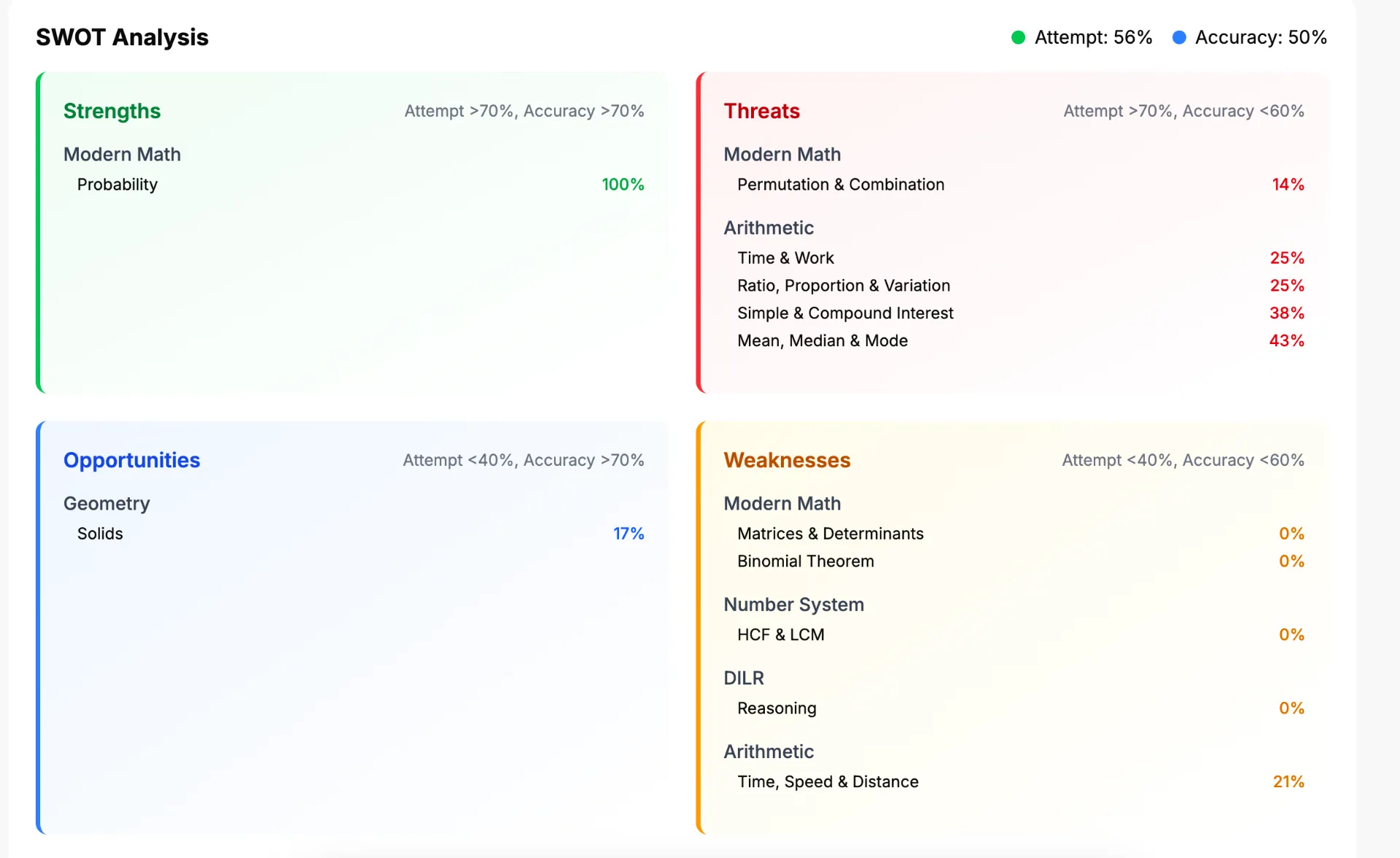This screenshot has width=1400, height=858.
Task: Click the 17% score for Solids
Action: (629, 534)
